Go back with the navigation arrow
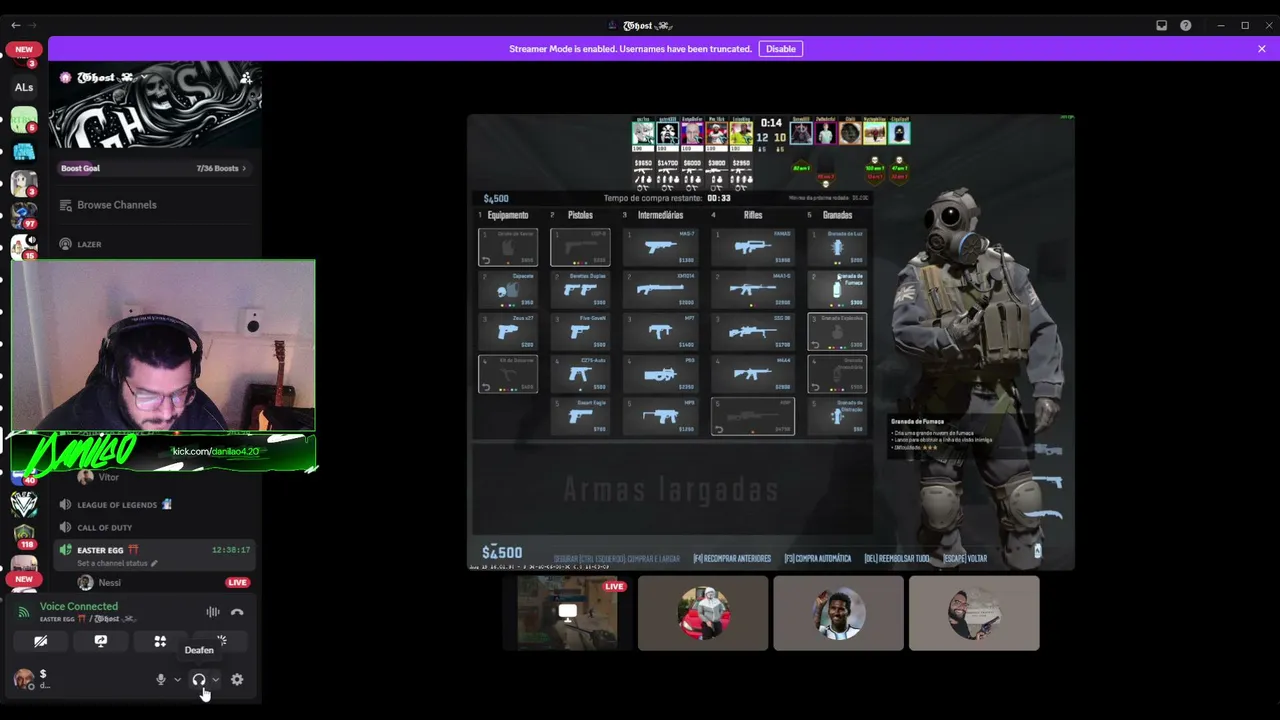 pyautogui.click(x=15, y=25)
